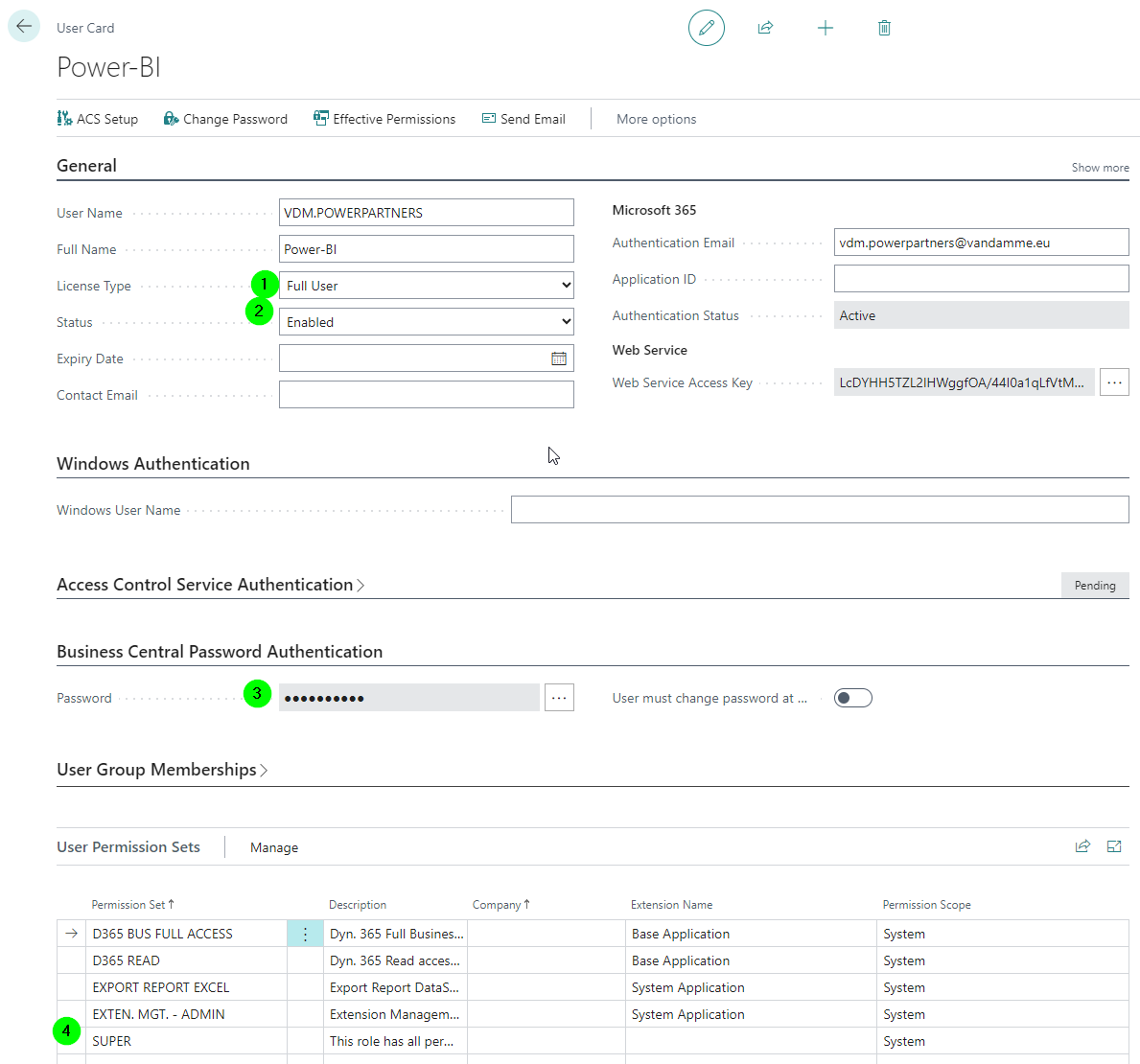Open the Status dropdown
The height and width of the screenshot is (1064, 1140).
pyautogui.click(x=426, y=321)
